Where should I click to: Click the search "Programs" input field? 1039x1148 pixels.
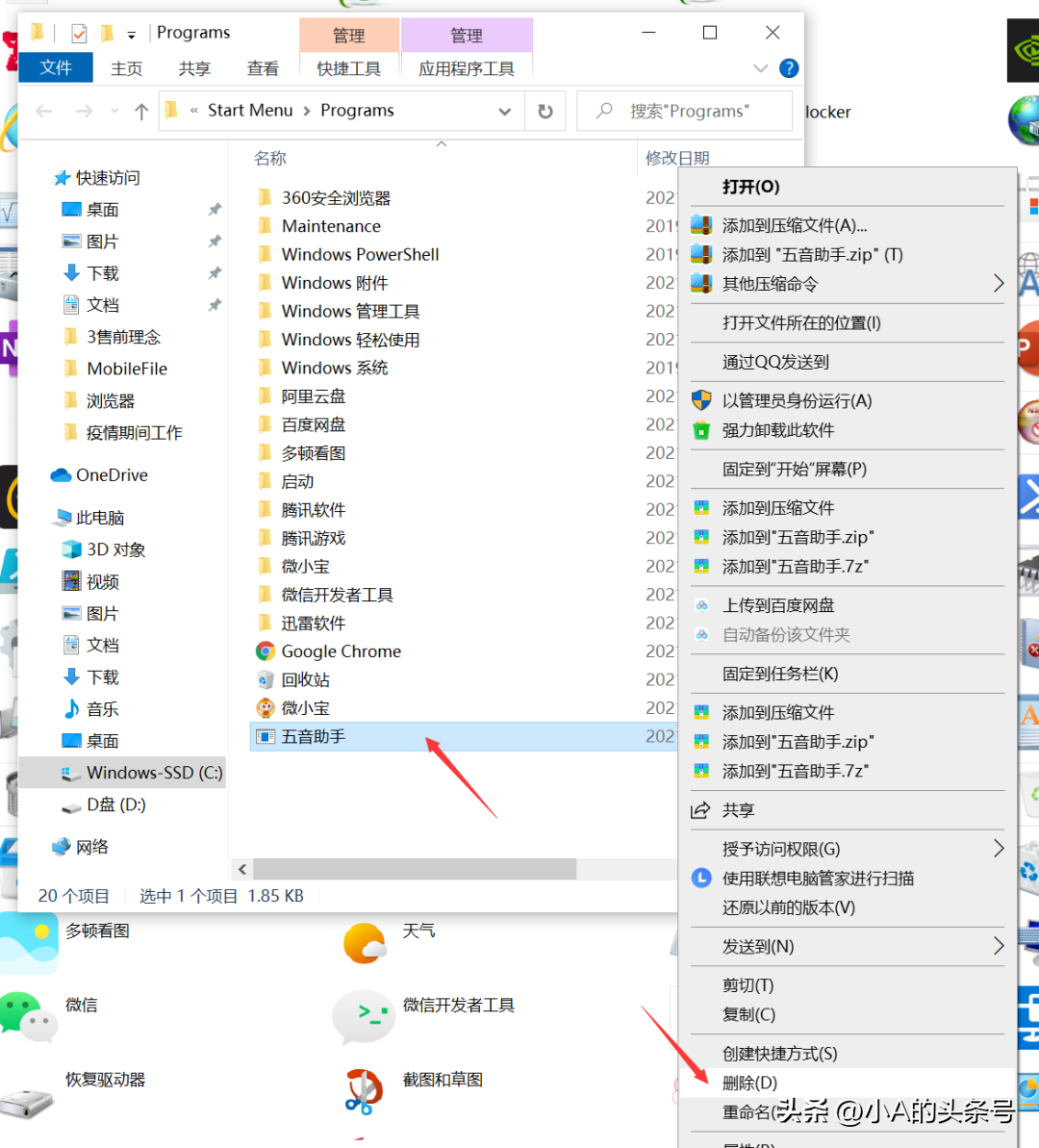685,112
